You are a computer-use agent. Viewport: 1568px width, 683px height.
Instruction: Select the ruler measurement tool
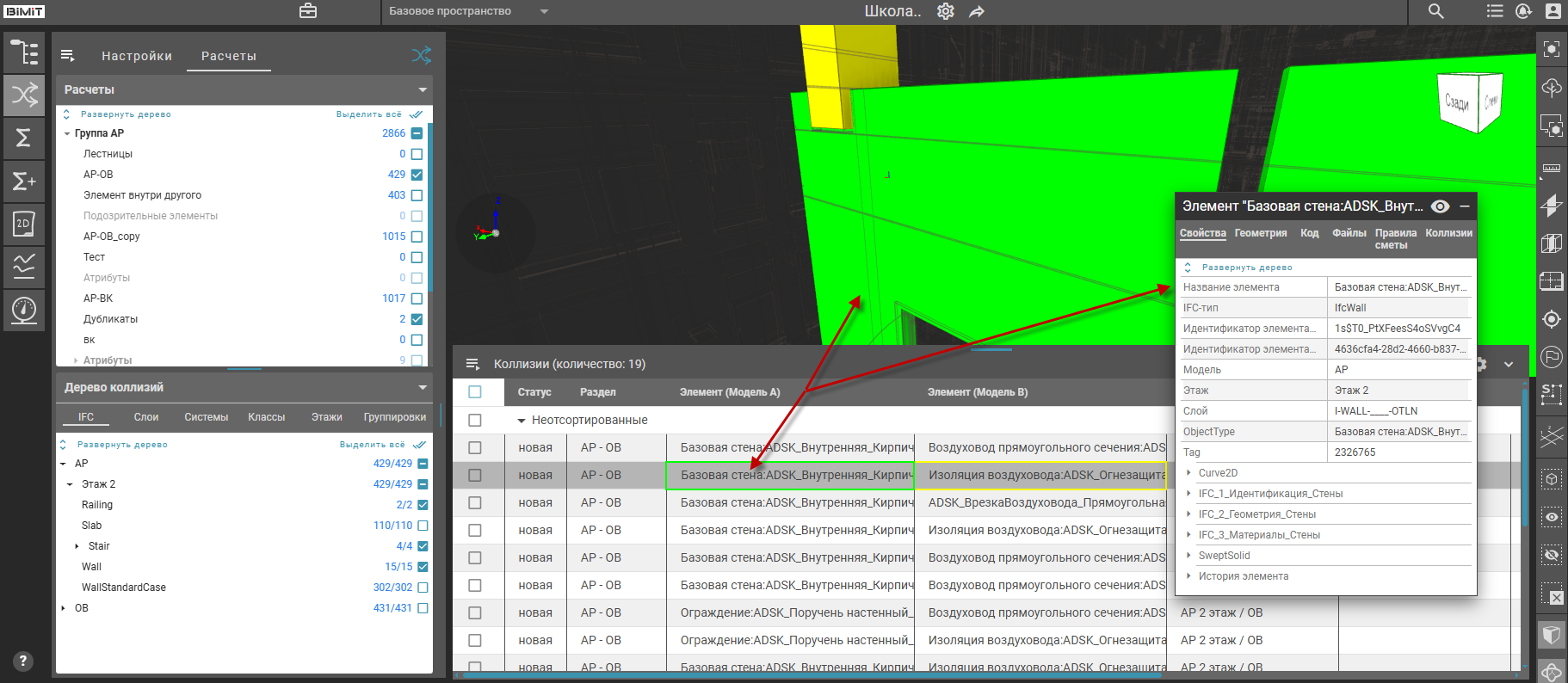[x=1552, y=168]
